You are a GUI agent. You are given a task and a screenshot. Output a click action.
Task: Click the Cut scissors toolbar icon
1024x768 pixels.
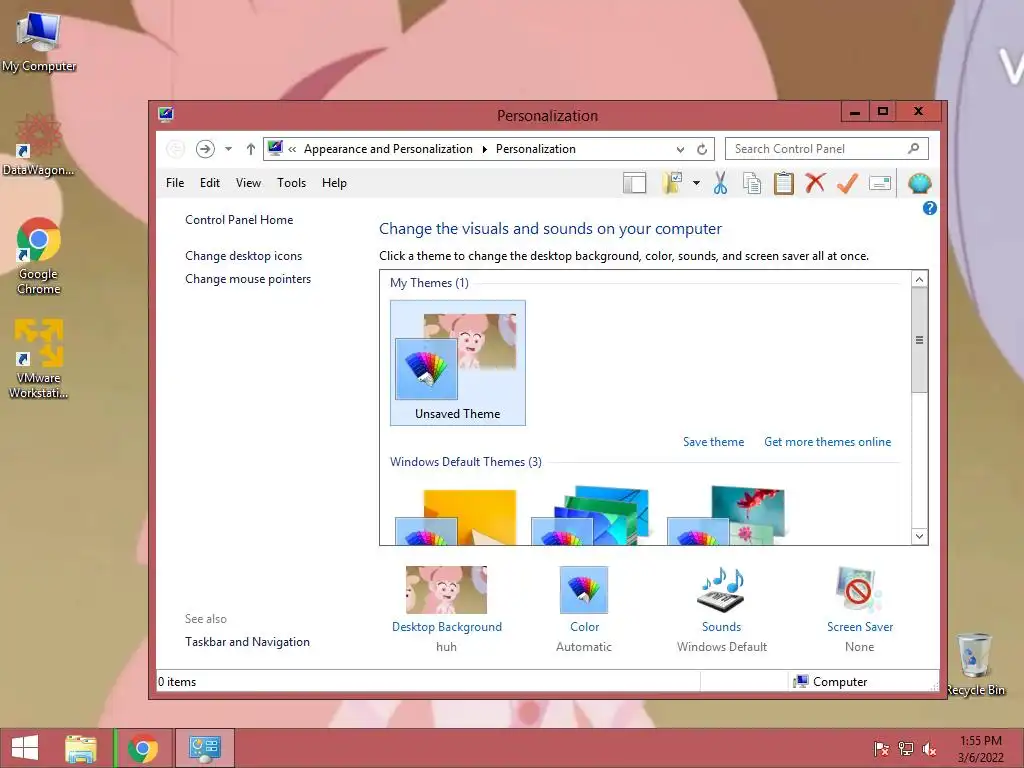pos(720,184)
